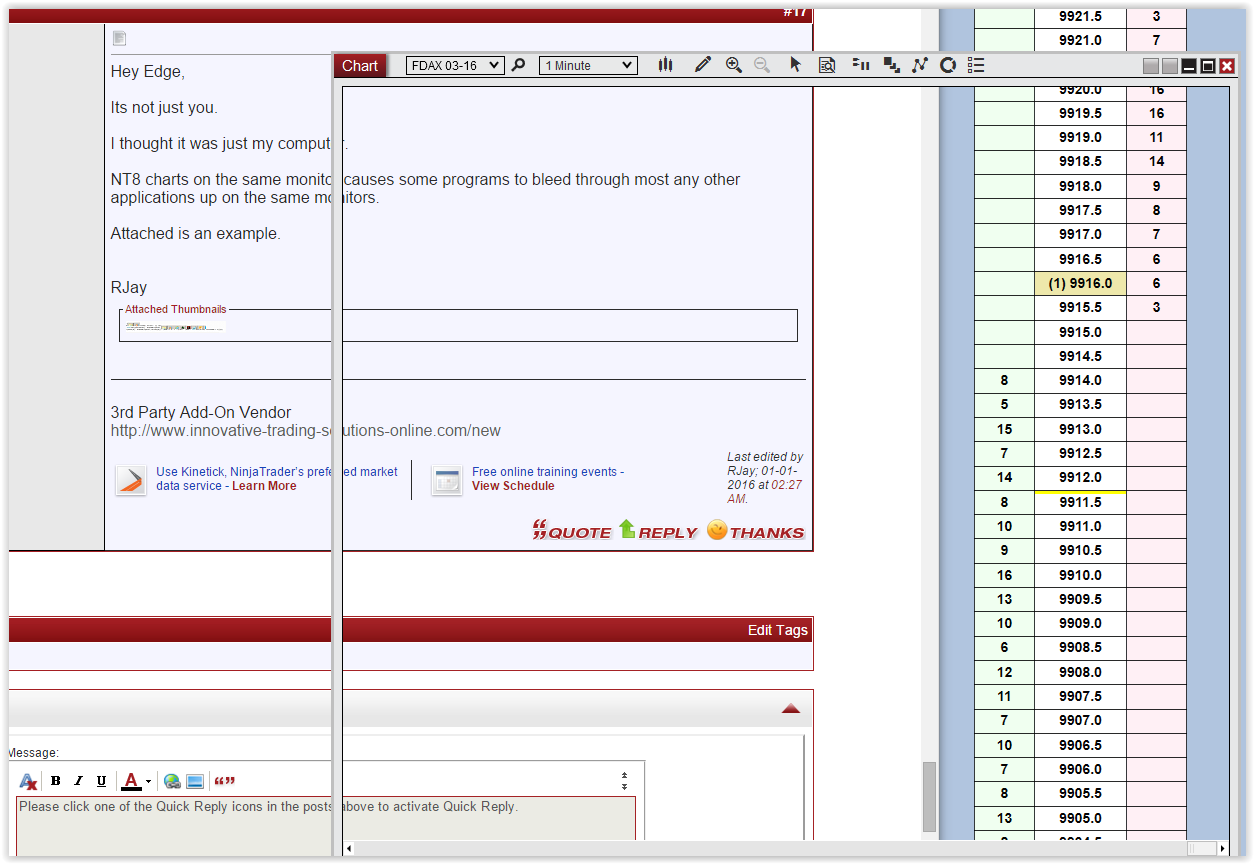This screenshot has height=864, width=1254.
Task: Click price row 9905.5 in ladder
Action: tap(1080, 793)
